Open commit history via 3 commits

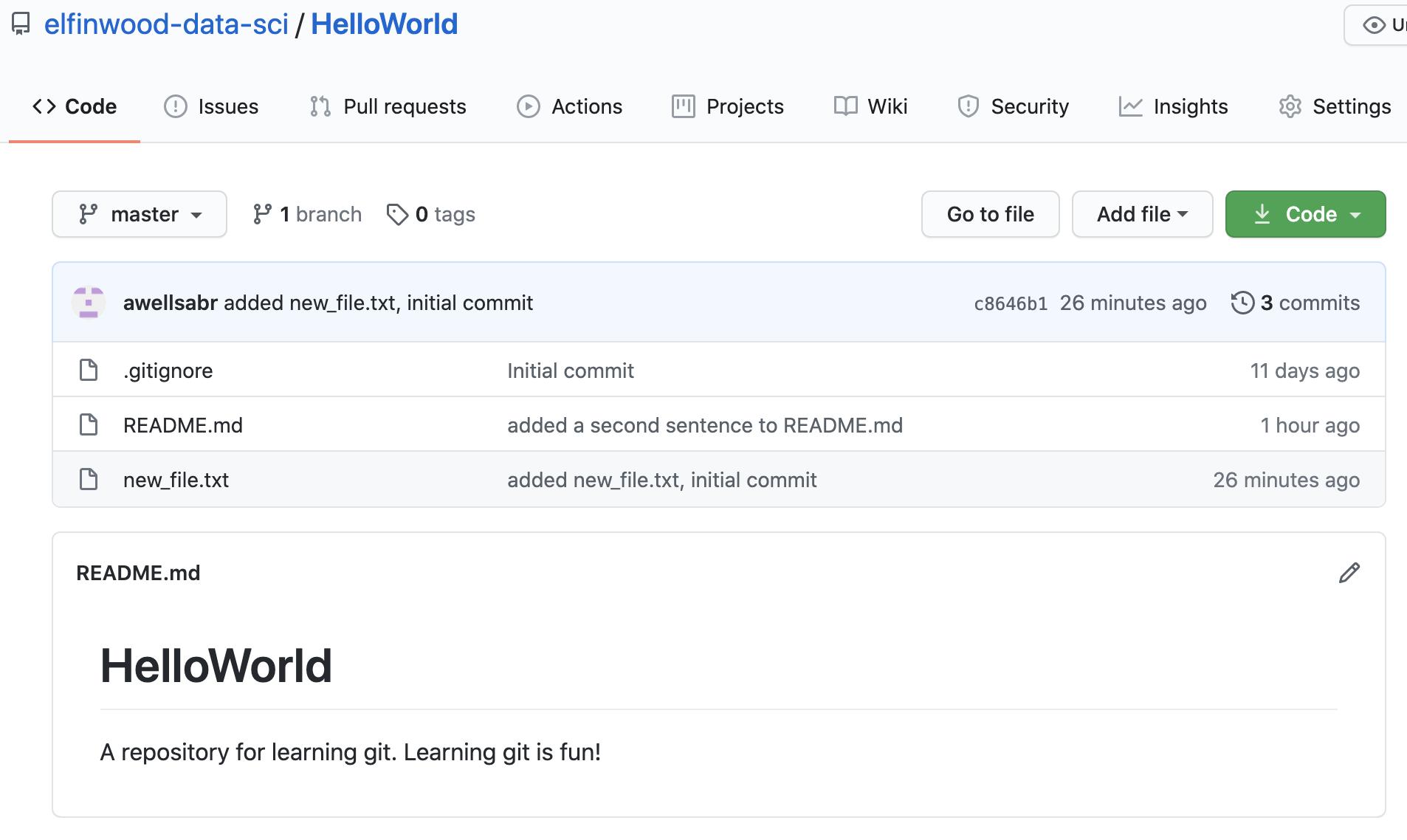[1296, 303]
